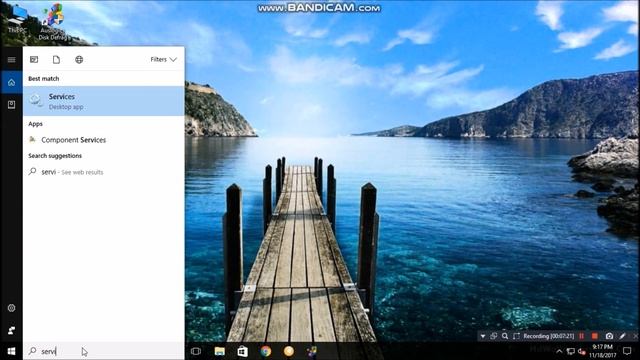Stop the Bandicam recording
Viewport: 640px width, 360px height.
(x=595, y=336)
